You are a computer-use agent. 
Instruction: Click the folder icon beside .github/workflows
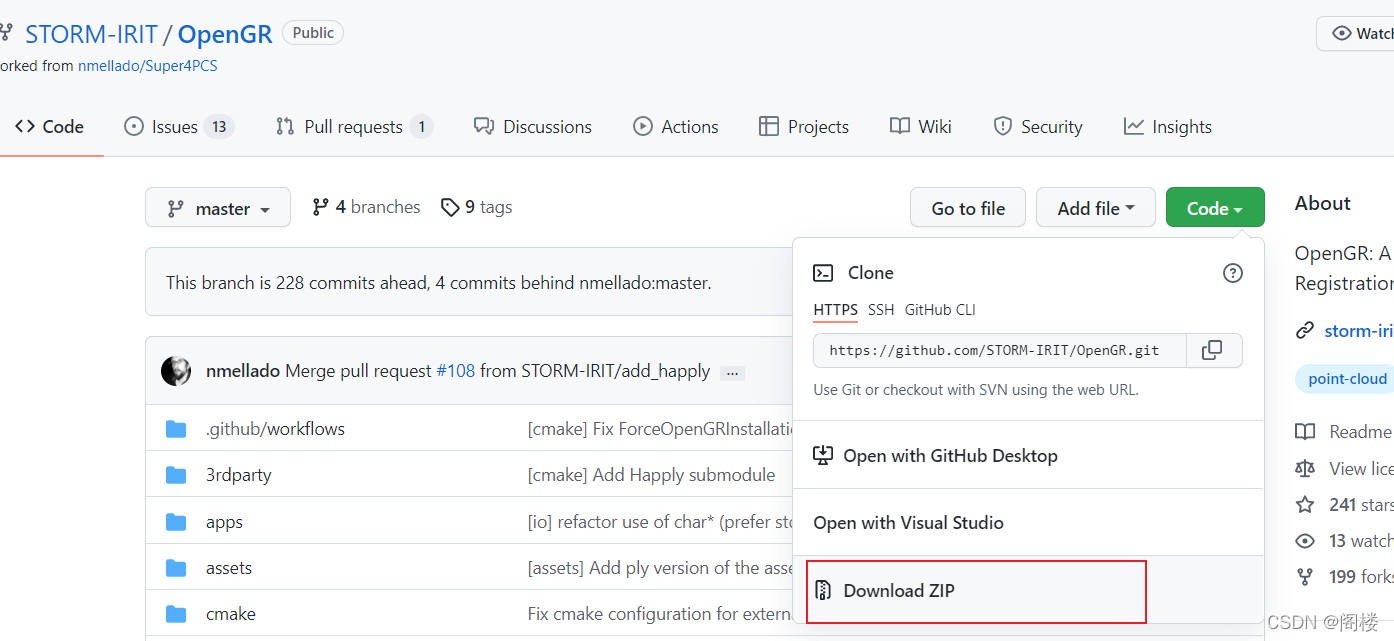click(x=176, y=429)
